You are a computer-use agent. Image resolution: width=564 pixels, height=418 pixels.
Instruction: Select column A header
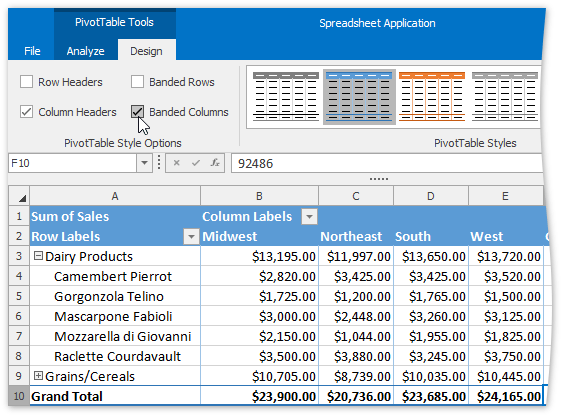[x=115, y=196]
